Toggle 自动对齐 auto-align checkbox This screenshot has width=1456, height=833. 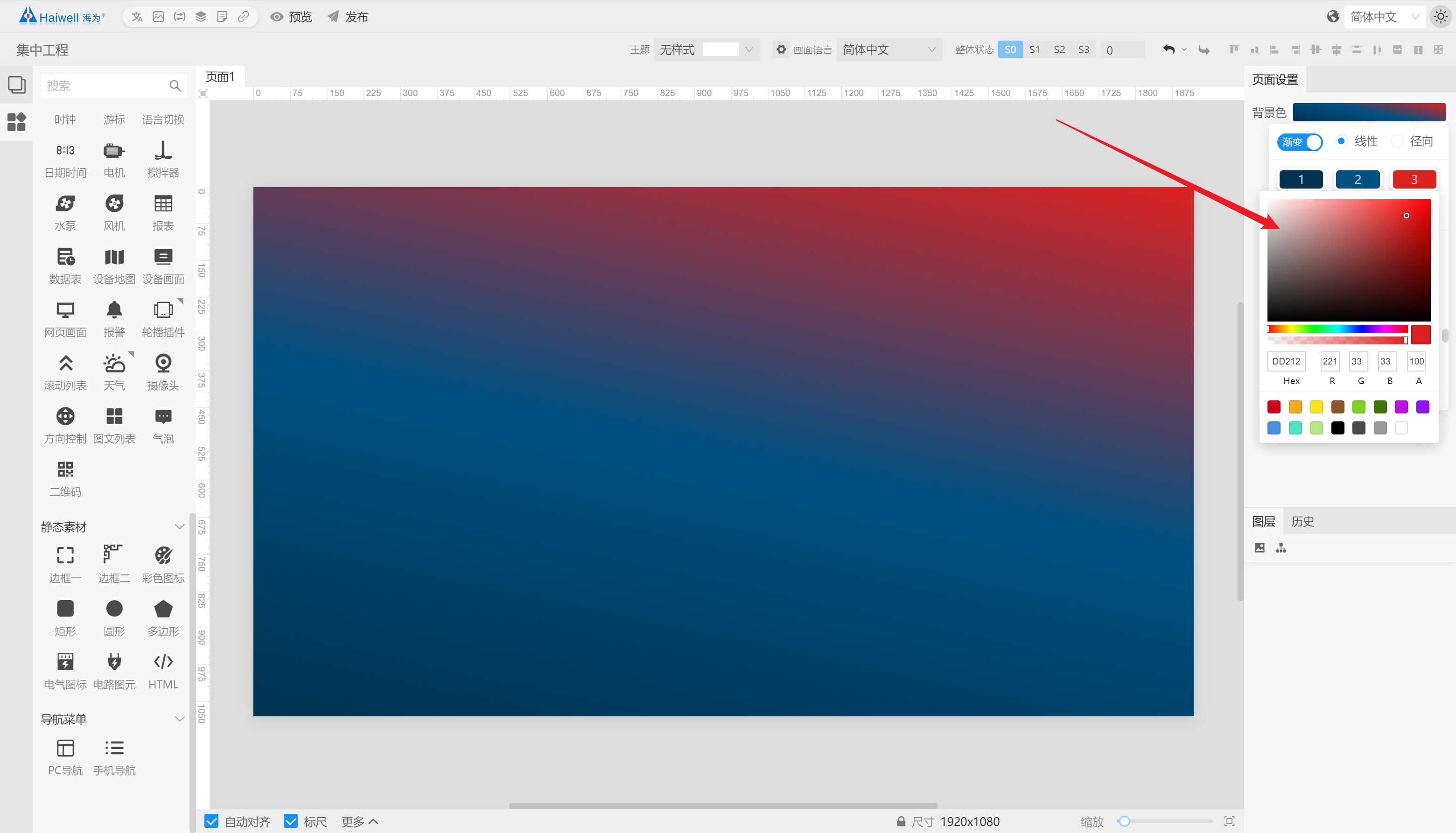tap(213, 821)
